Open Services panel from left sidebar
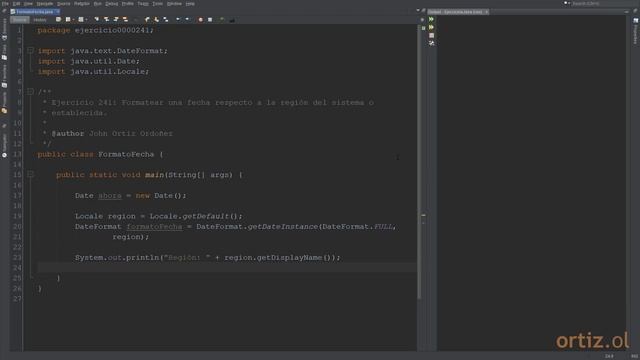This screenshot has height=360, width=640. coord(4,29)
